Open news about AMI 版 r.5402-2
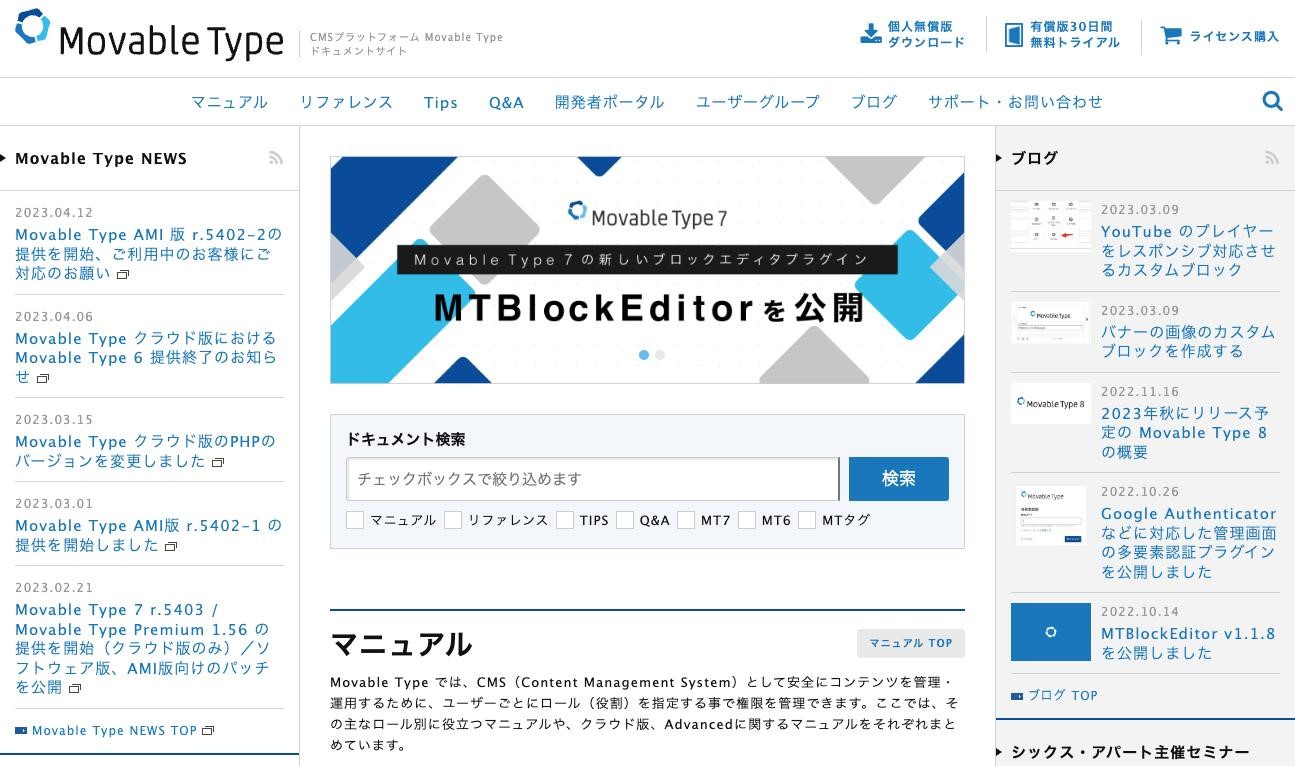Viewport: 1295px width, 766px height. pos(148,254)
